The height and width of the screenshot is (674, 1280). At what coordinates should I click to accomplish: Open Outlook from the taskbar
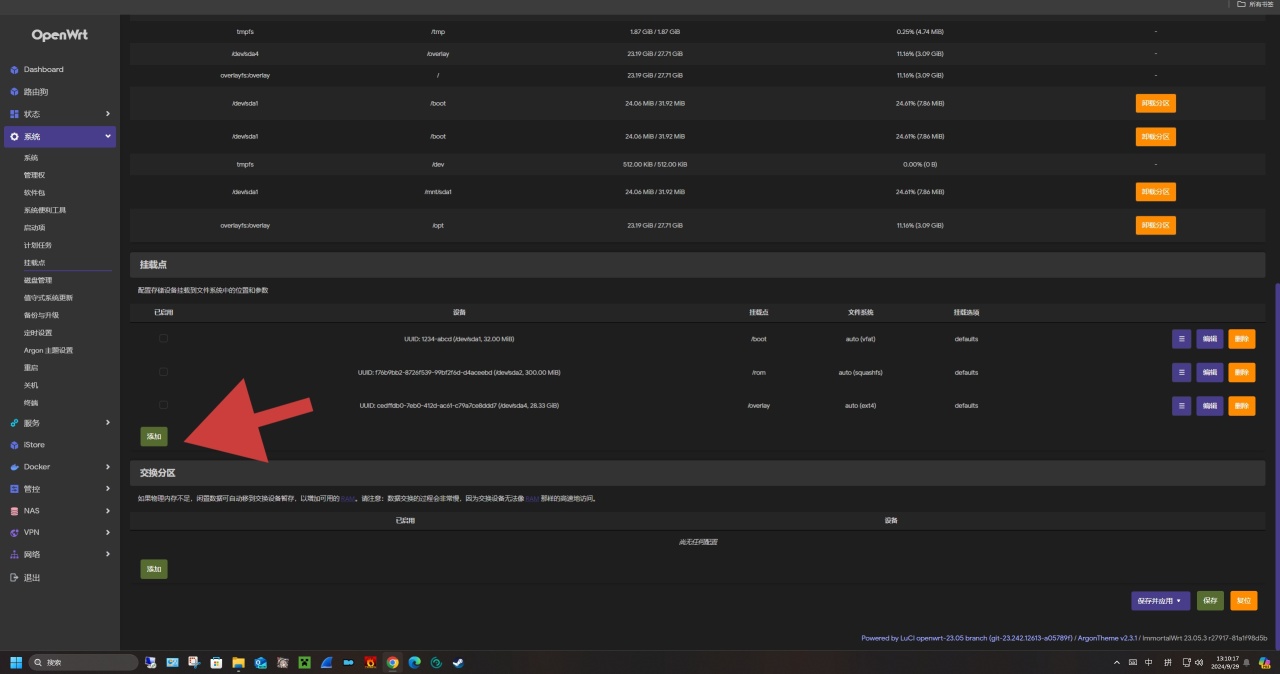coord(261,662)
